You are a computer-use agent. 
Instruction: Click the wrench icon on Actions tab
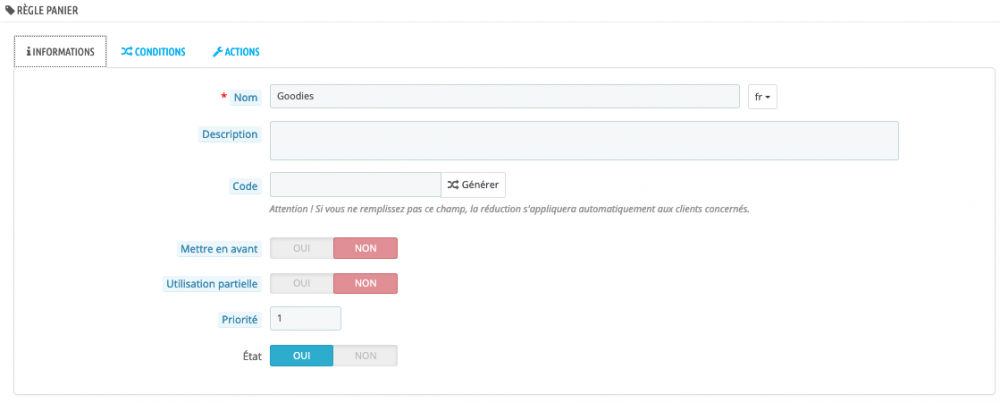coord(217,52)
